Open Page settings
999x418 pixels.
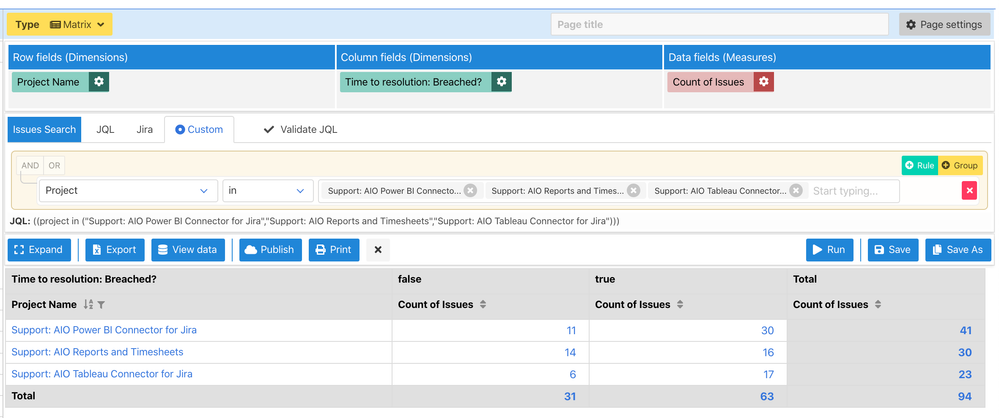coord(945,25)
